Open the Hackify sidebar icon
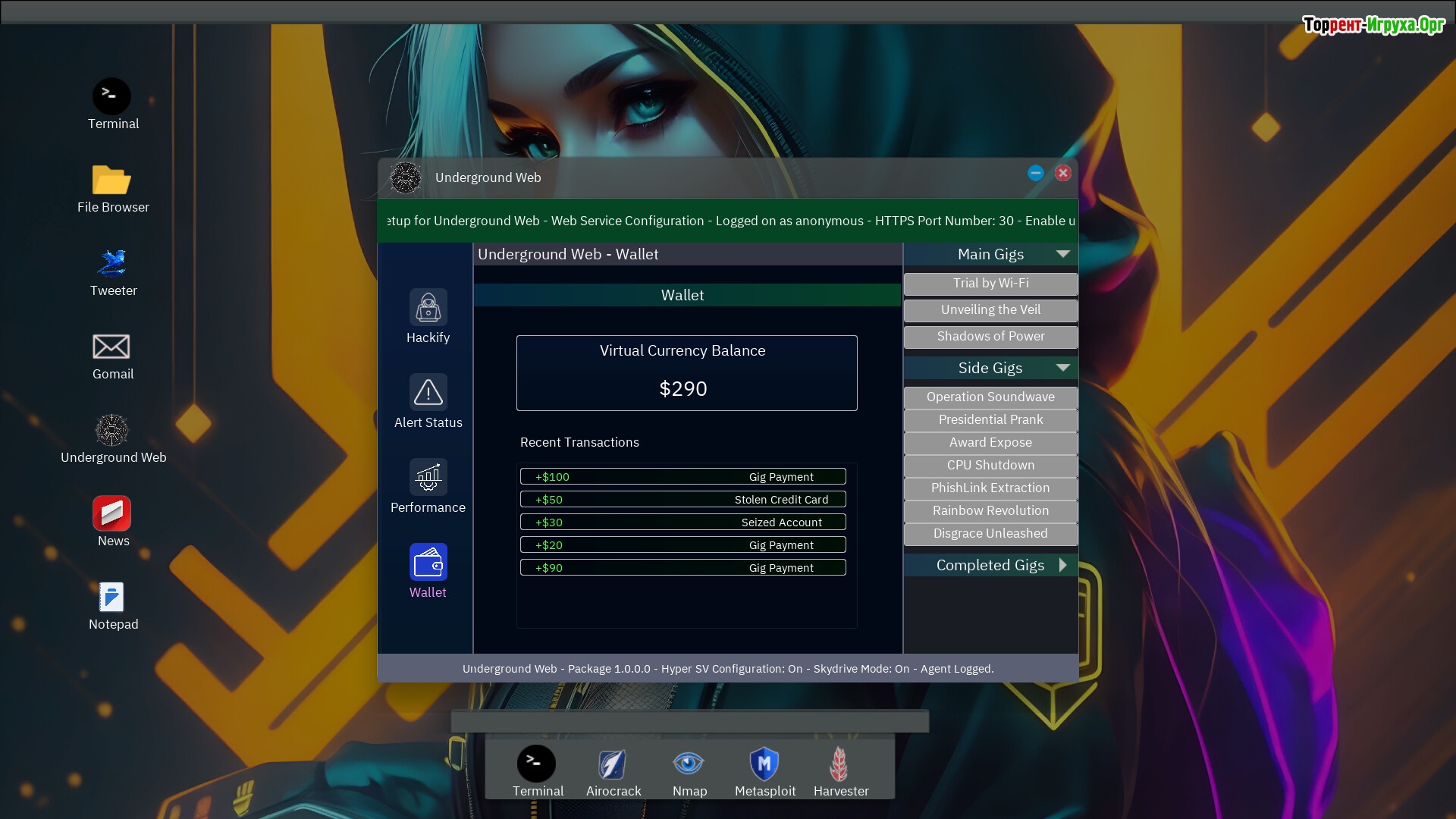1456x819 pixels. (428, 308)
